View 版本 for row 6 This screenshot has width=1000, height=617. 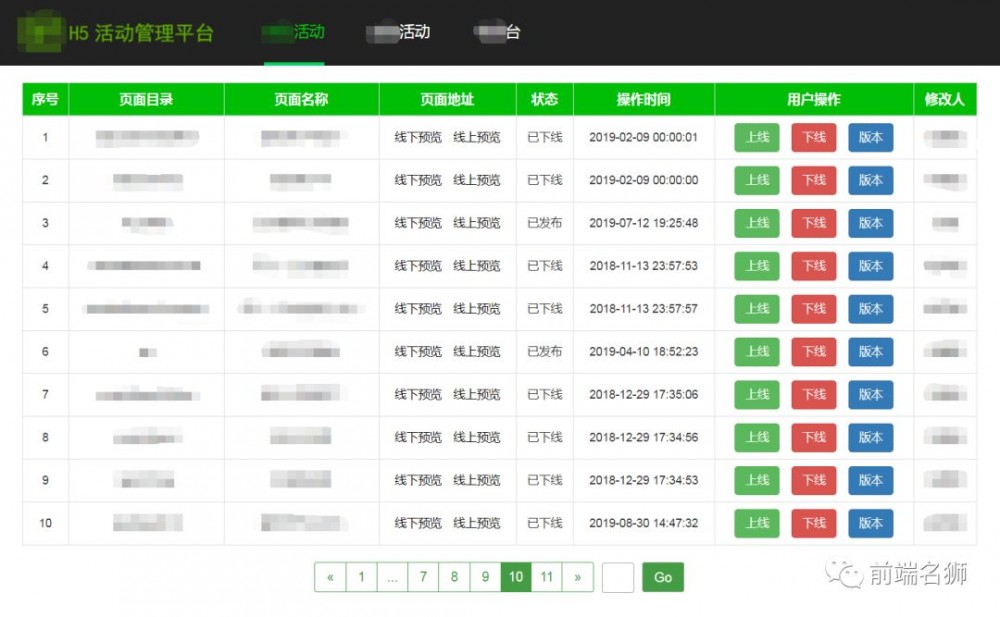[x=871, y=352]
